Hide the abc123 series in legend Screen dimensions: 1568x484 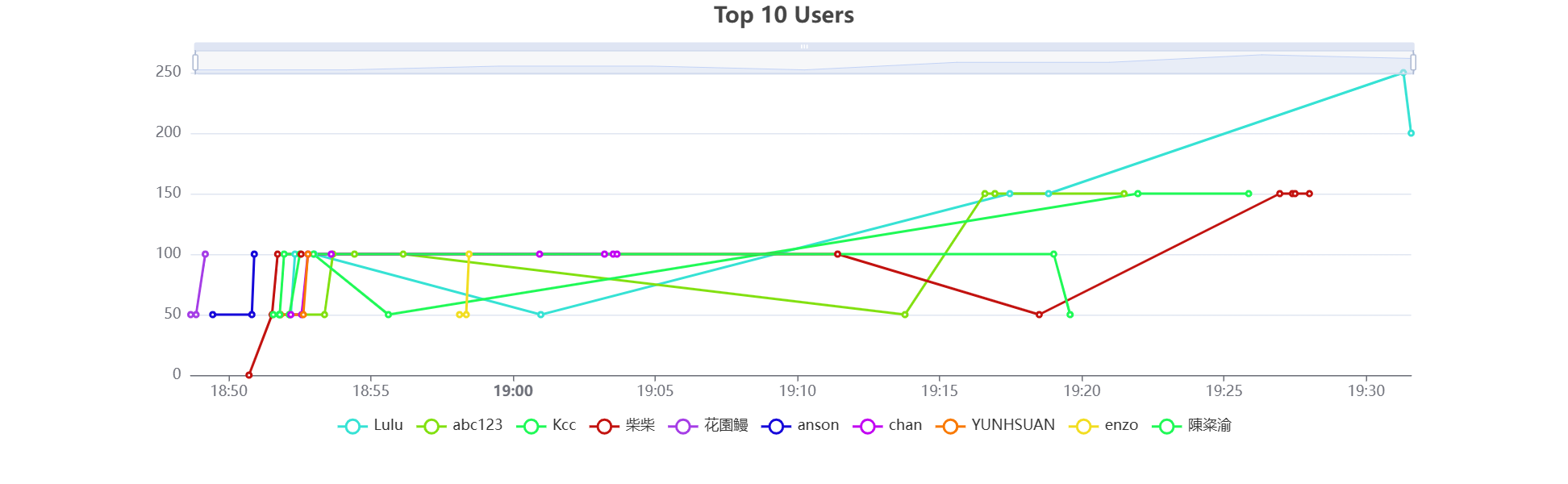[460, 426]
